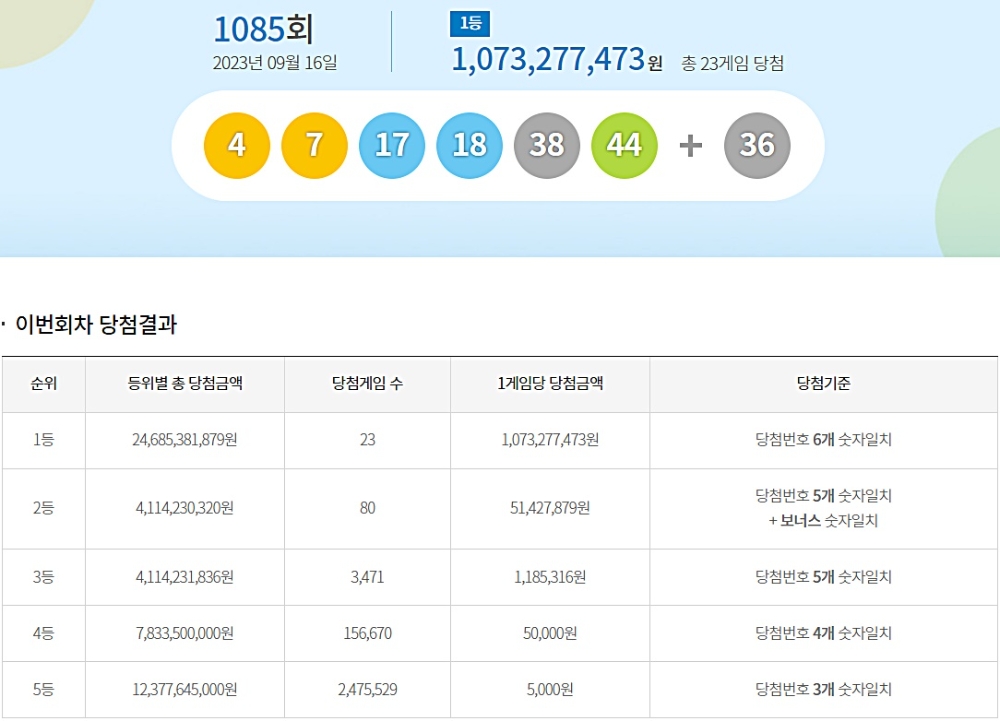Click the draw date 2023년 09월 16일

[275, 62]
